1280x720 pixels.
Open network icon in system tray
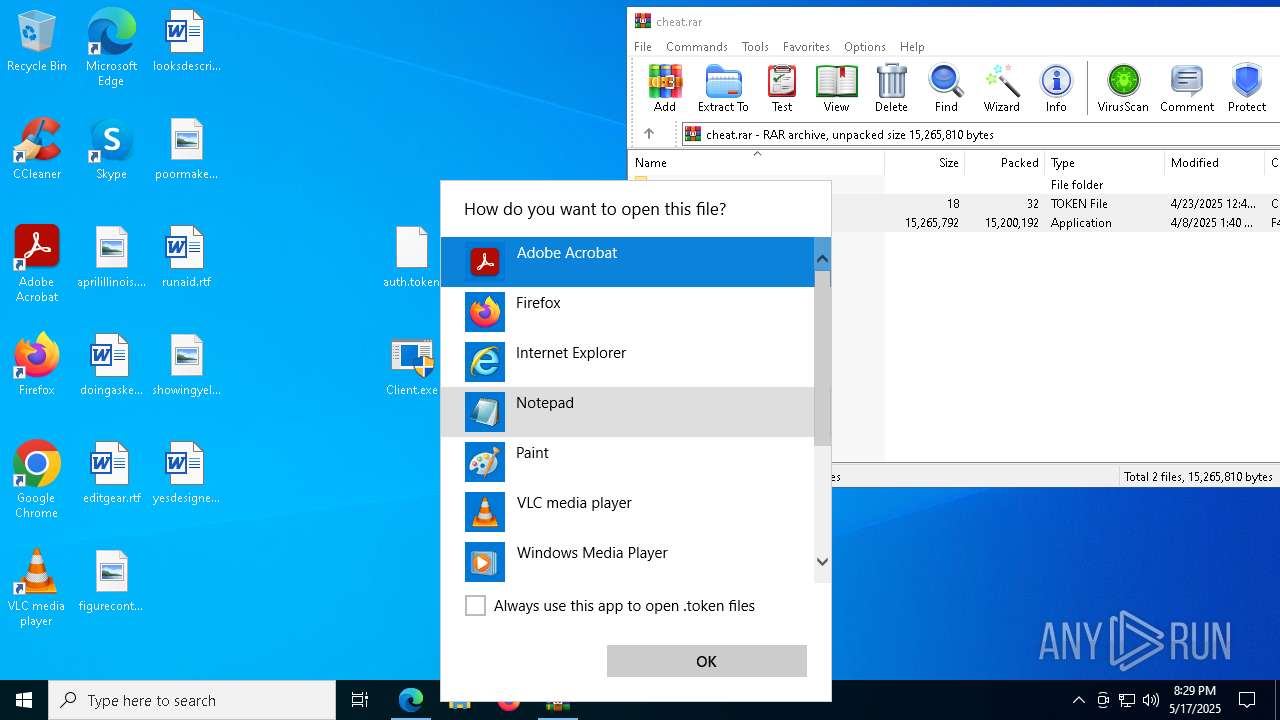pyautogui.click(x=1127, y=700)
